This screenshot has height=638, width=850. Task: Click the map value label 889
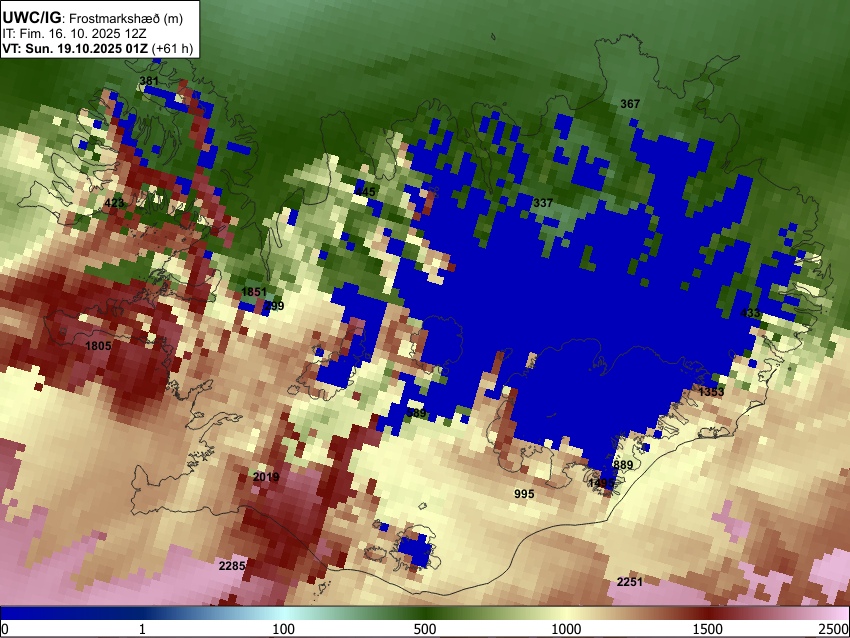623,465
